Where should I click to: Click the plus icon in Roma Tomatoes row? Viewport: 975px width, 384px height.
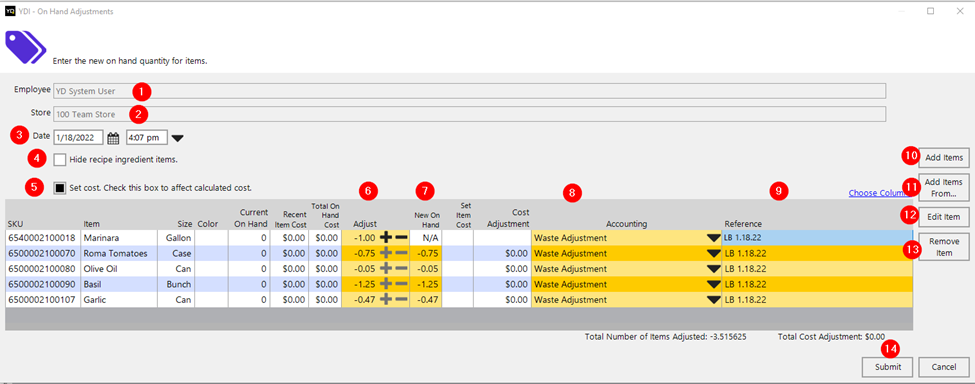386,253
